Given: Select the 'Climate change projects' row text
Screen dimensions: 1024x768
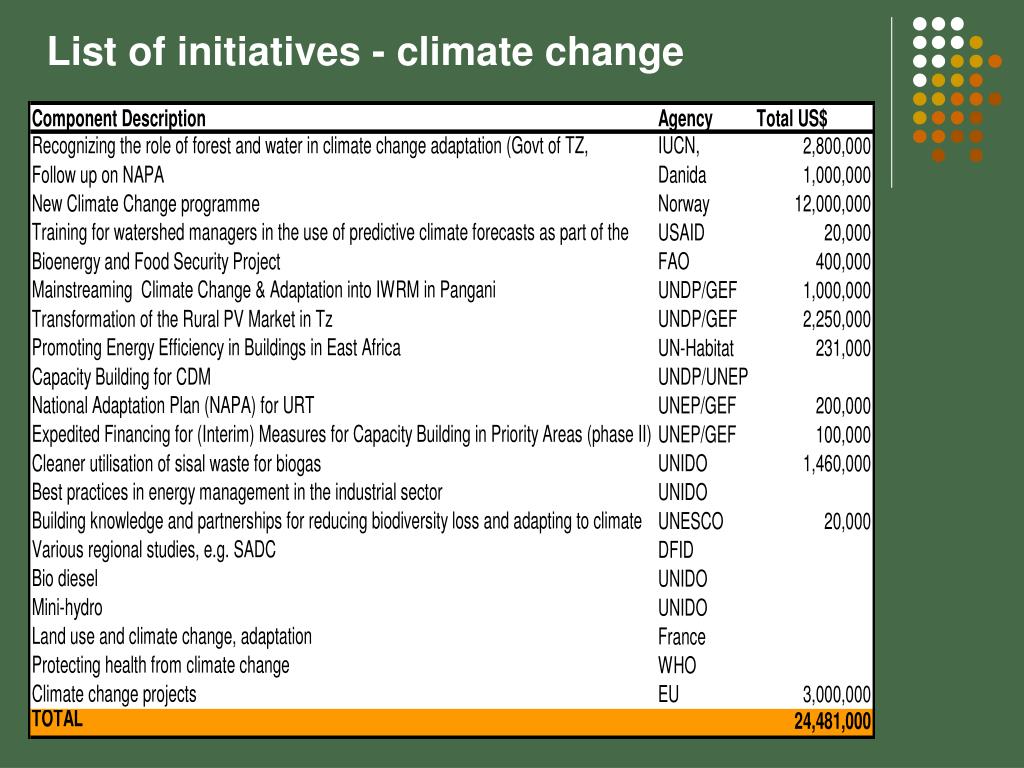Looking at the screenshot, I should pos(114,694).
